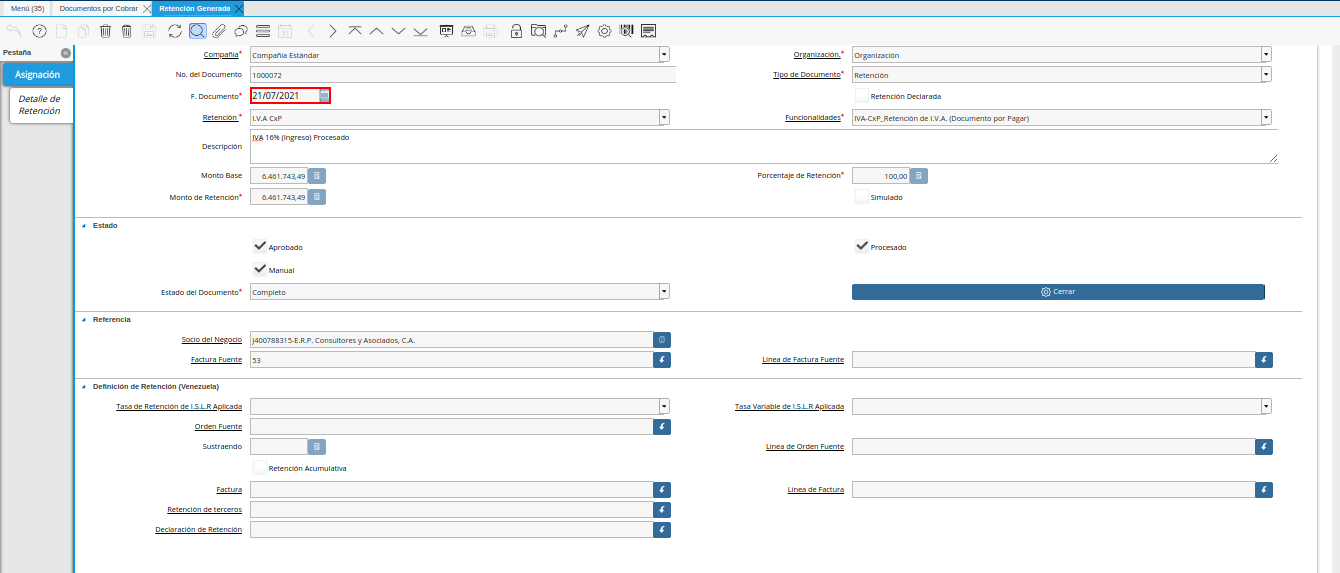1340x573 pixels.
Task: Collapse the Referencia section
Action: click(x=83, y=320)
